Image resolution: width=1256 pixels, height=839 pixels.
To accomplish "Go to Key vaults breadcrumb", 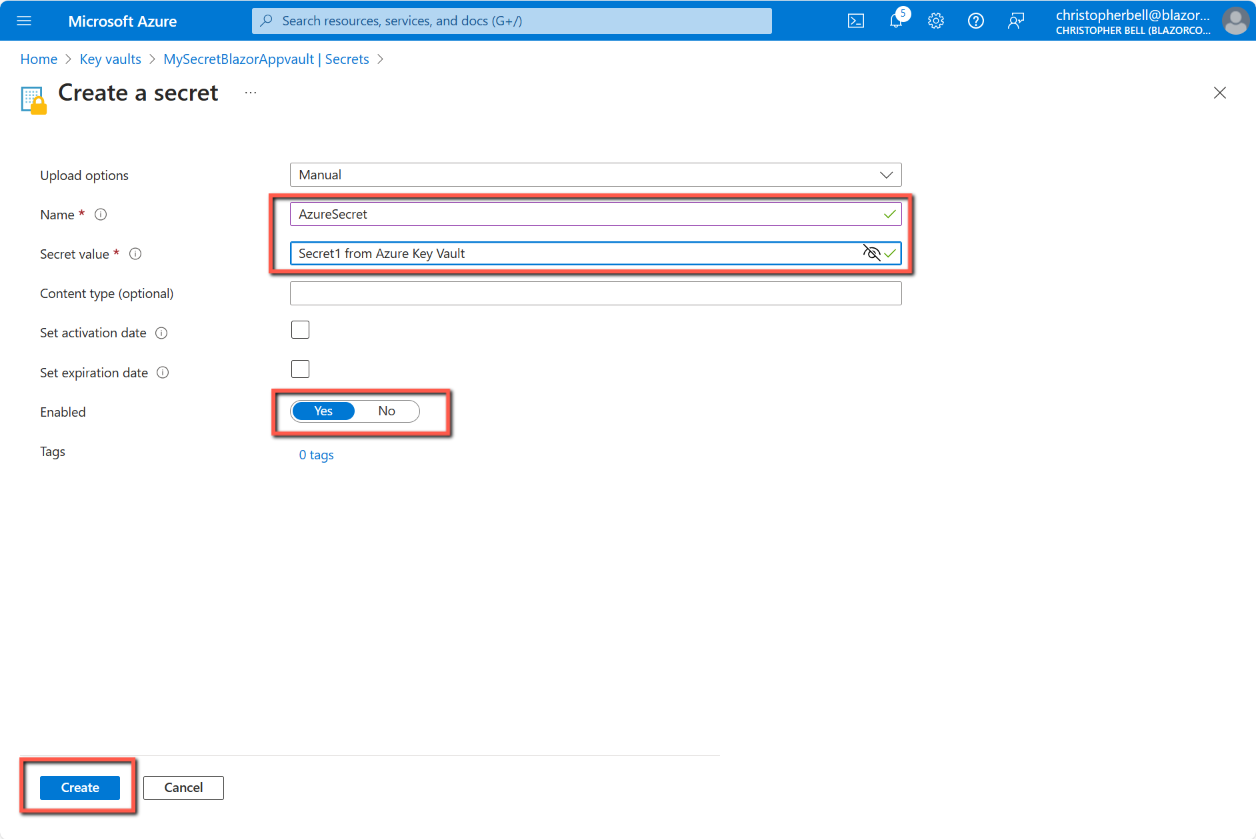I will tap(110, 59).
